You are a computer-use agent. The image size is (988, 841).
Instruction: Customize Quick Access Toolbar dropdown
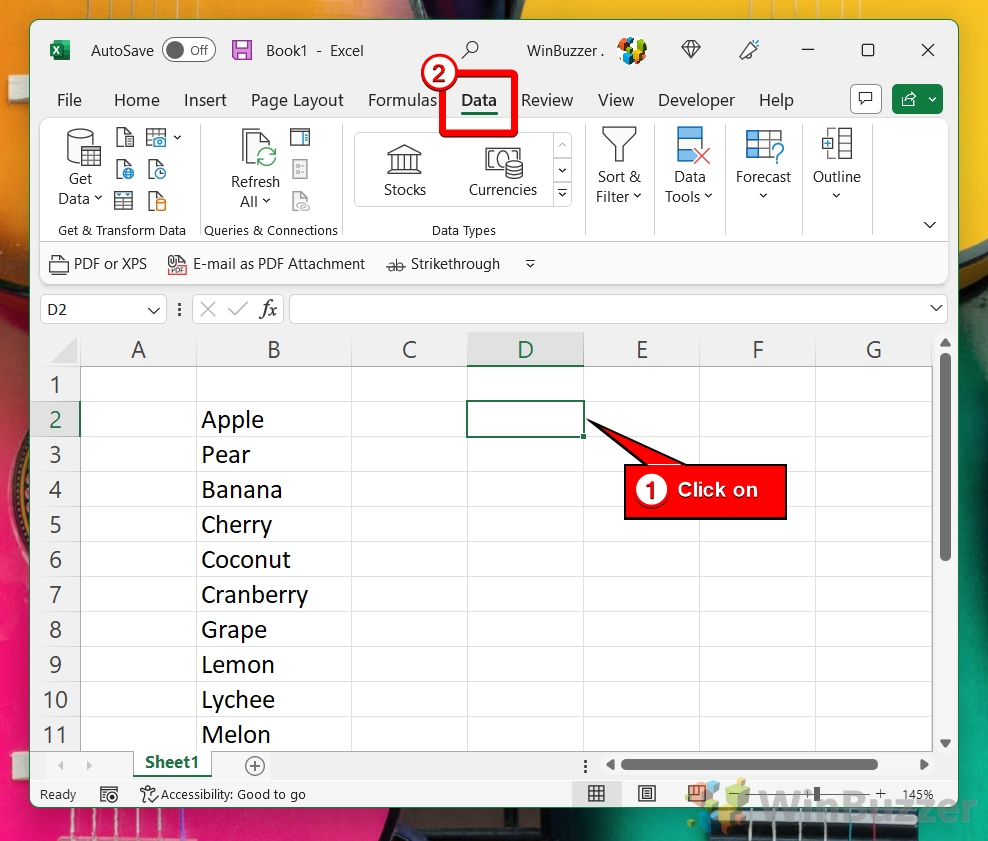click(x=530, y=264)
